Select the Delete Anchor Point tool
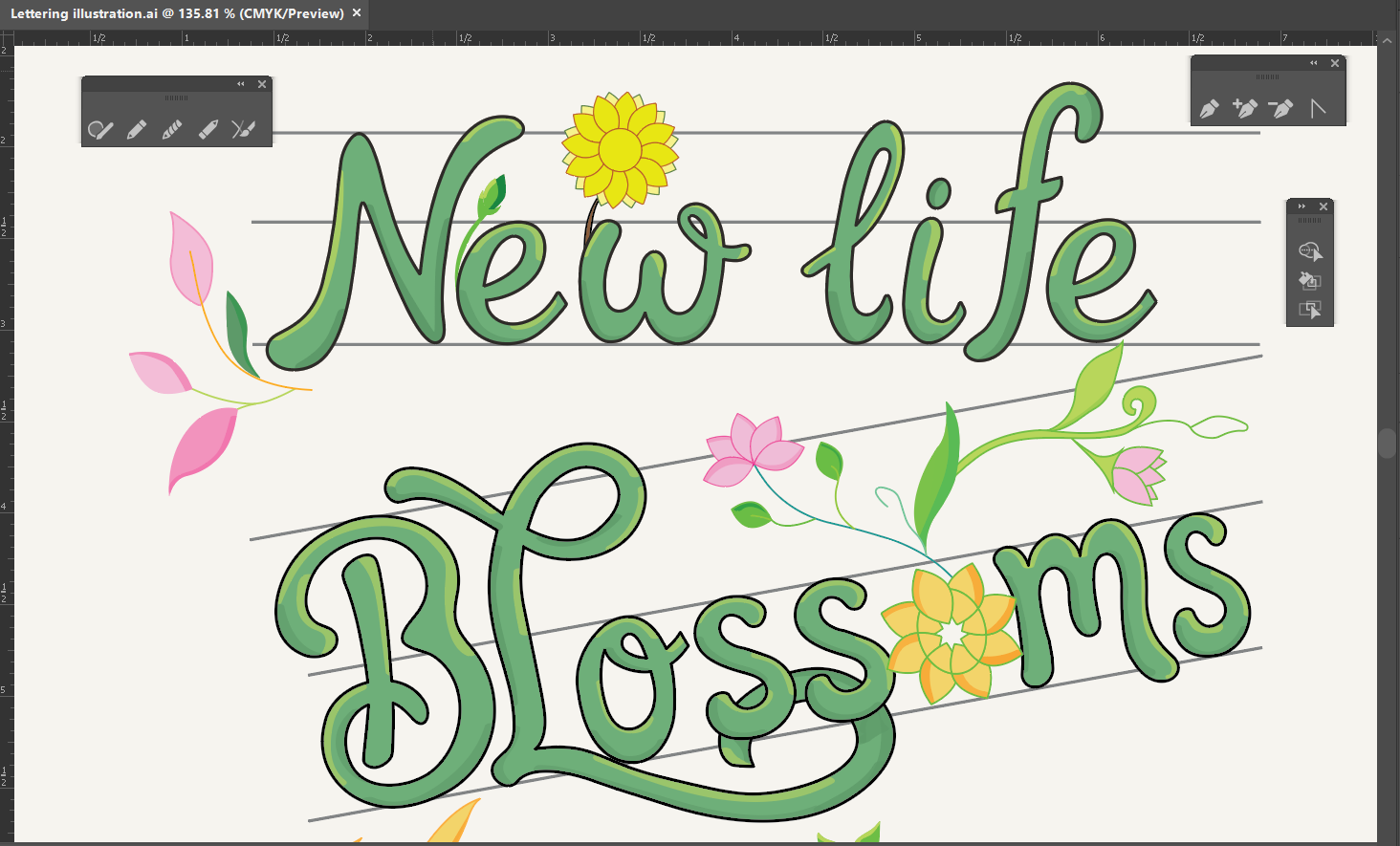 [1280, 108]
